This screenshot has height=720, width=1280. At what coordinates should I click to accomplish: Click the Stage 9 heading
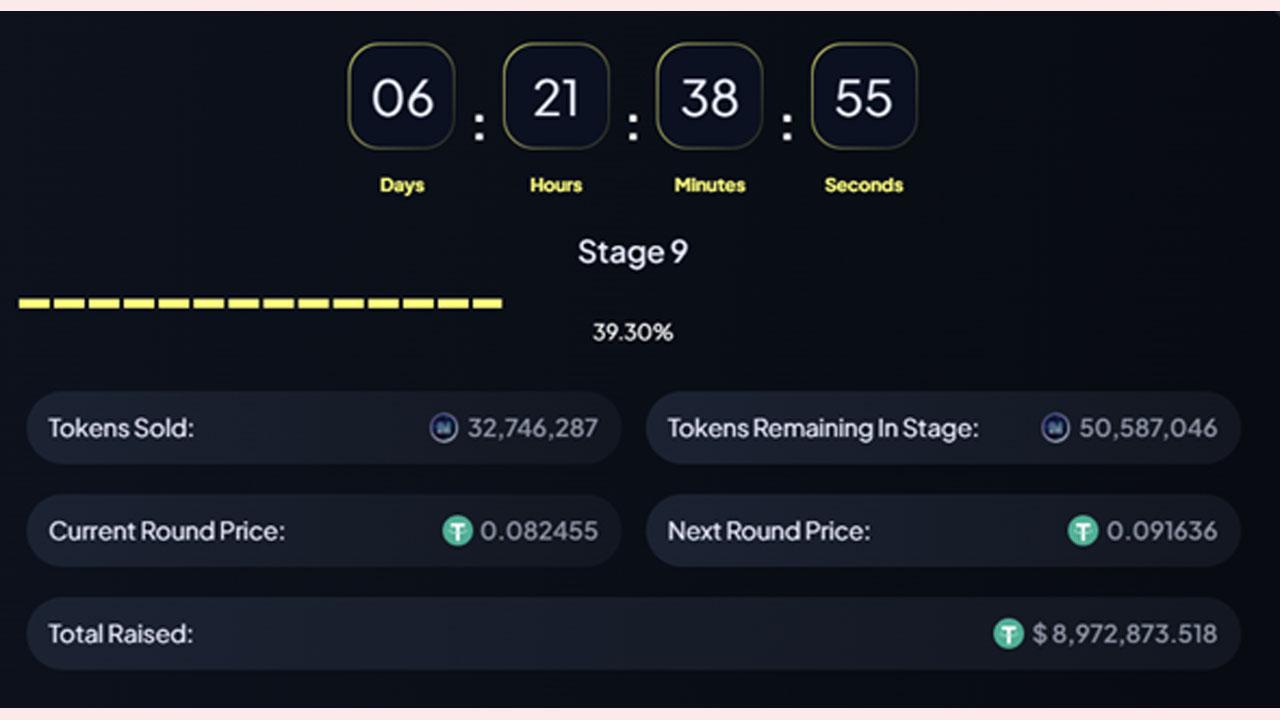point(632,252)
